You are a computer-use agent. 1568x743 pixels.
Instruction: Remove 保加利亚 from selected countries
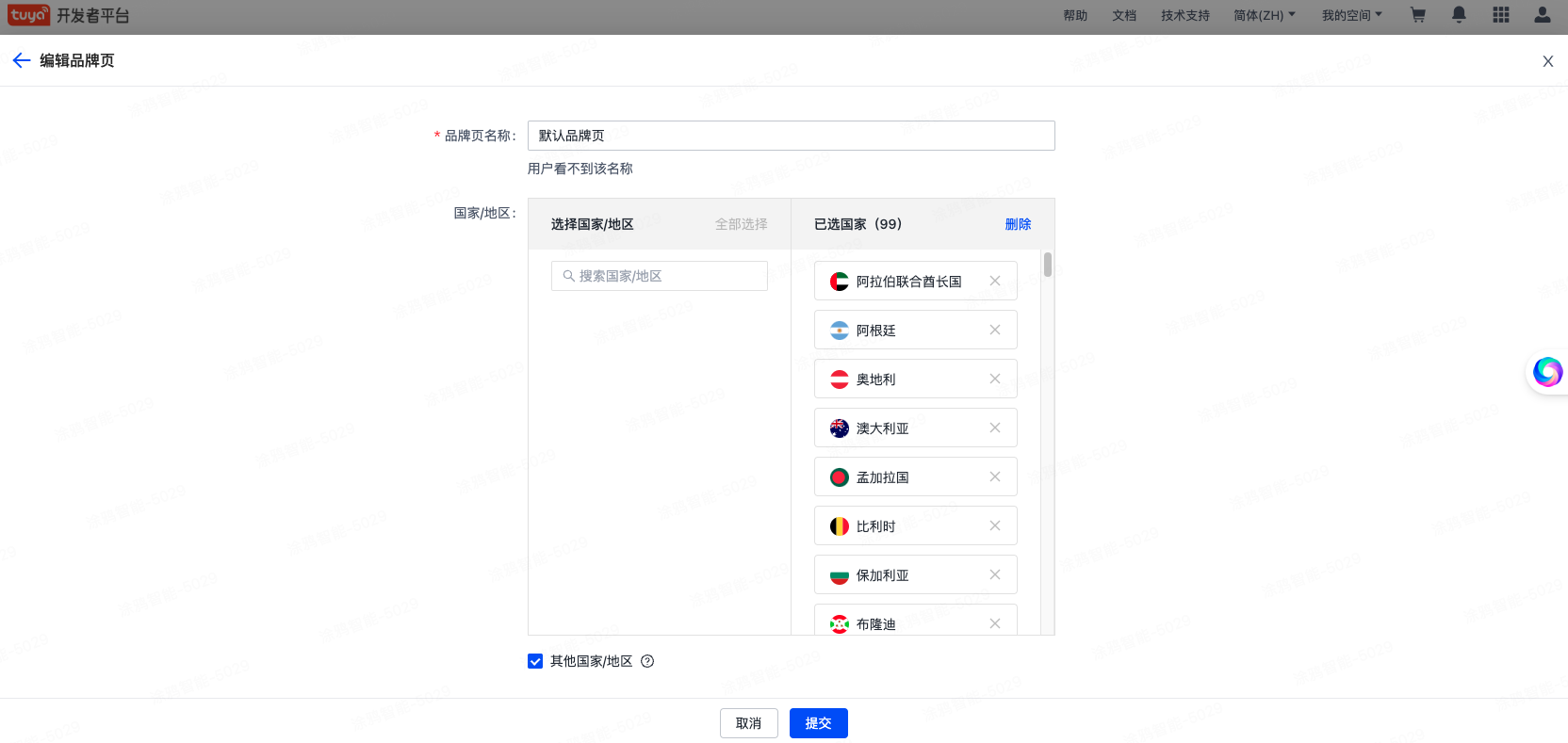[x=995, y=574]
